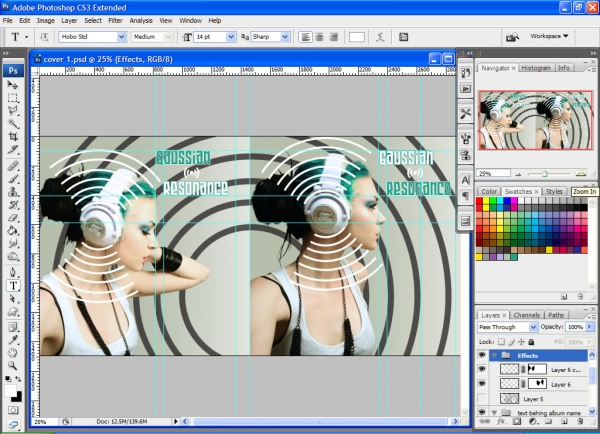This screenshot has height=434, width=600.
Task: Hide the text behing album name group
Action: click(482, 412)
